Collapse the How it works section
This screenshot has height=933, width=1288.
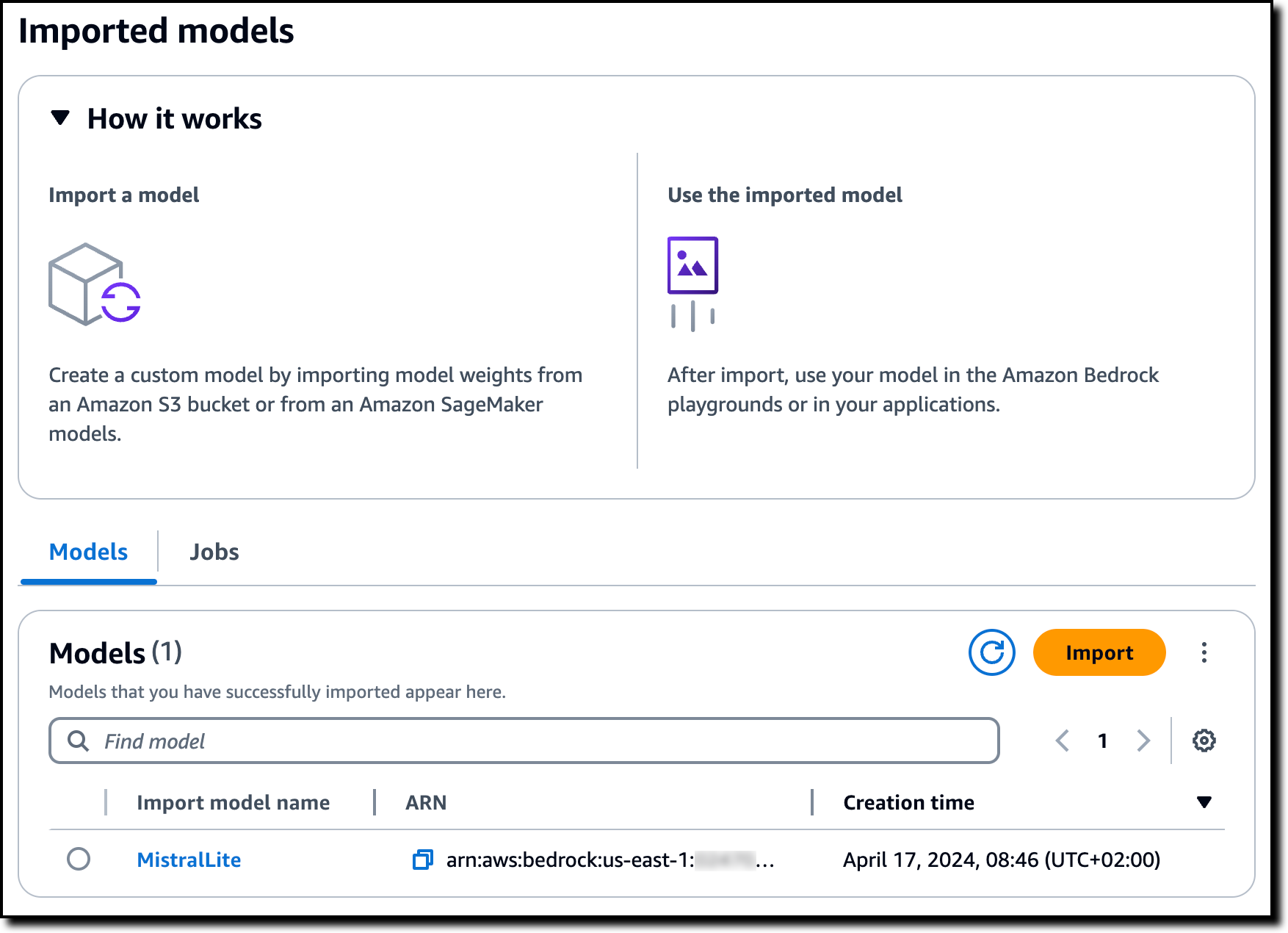pyautogui.click(x=62, y=117)
